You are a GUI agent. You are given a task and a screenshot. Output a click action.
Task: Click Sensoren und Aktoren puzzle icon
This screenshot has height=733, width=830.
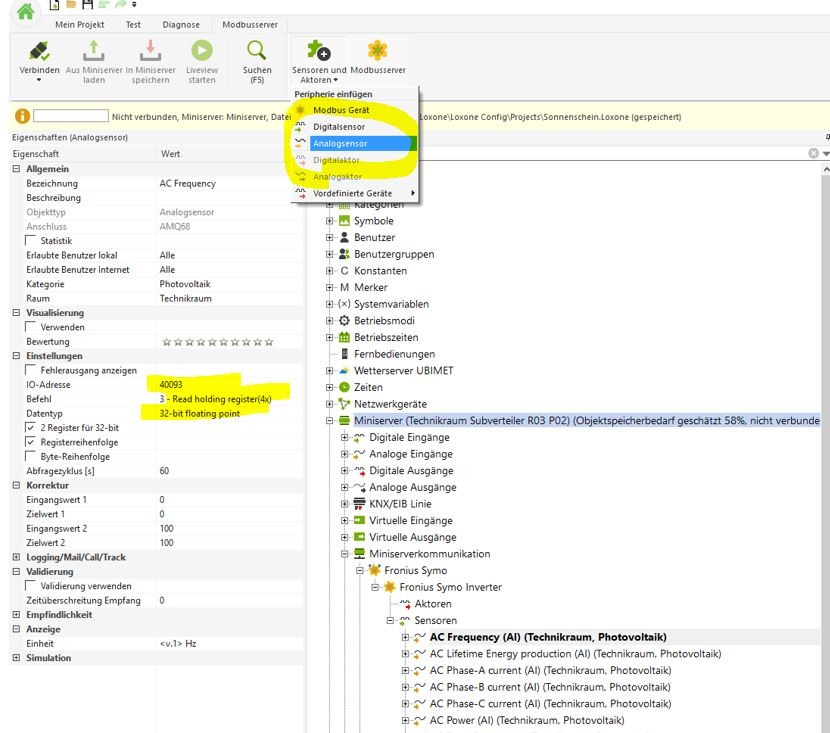coord(319,51)
